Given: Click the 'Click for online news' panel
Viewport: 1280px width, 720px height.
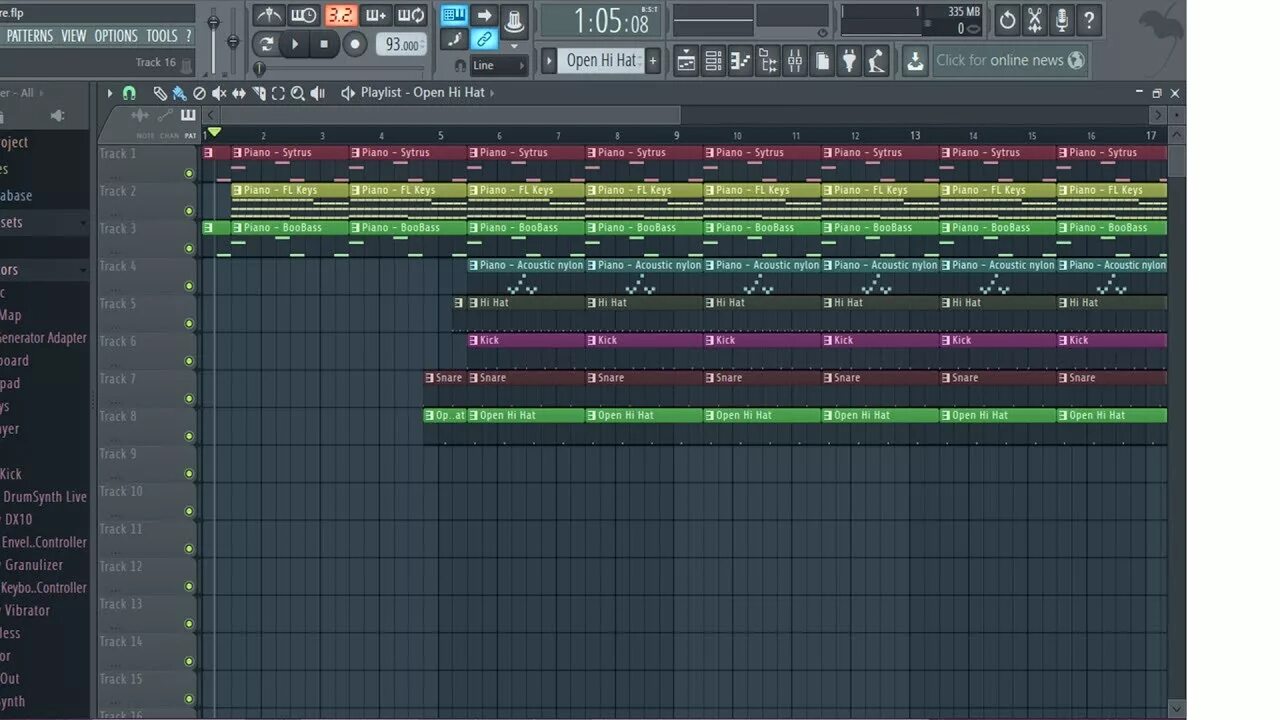Looking at the screenshot, I should (x=1010, y=61).
